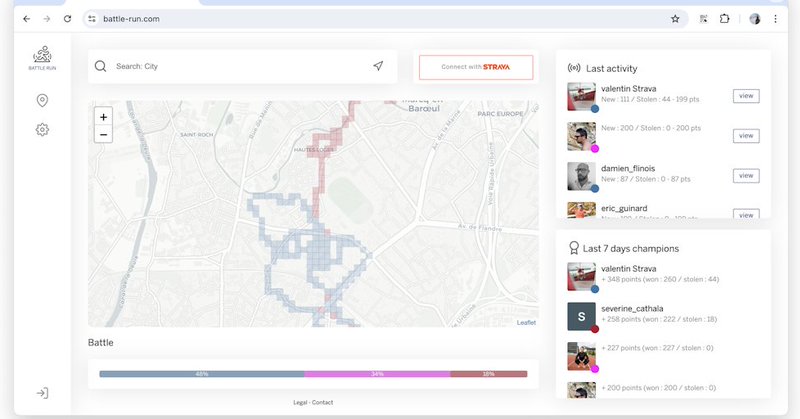Open the Contact footer link
The image size is (800, 419).
(x=322, y=403)
